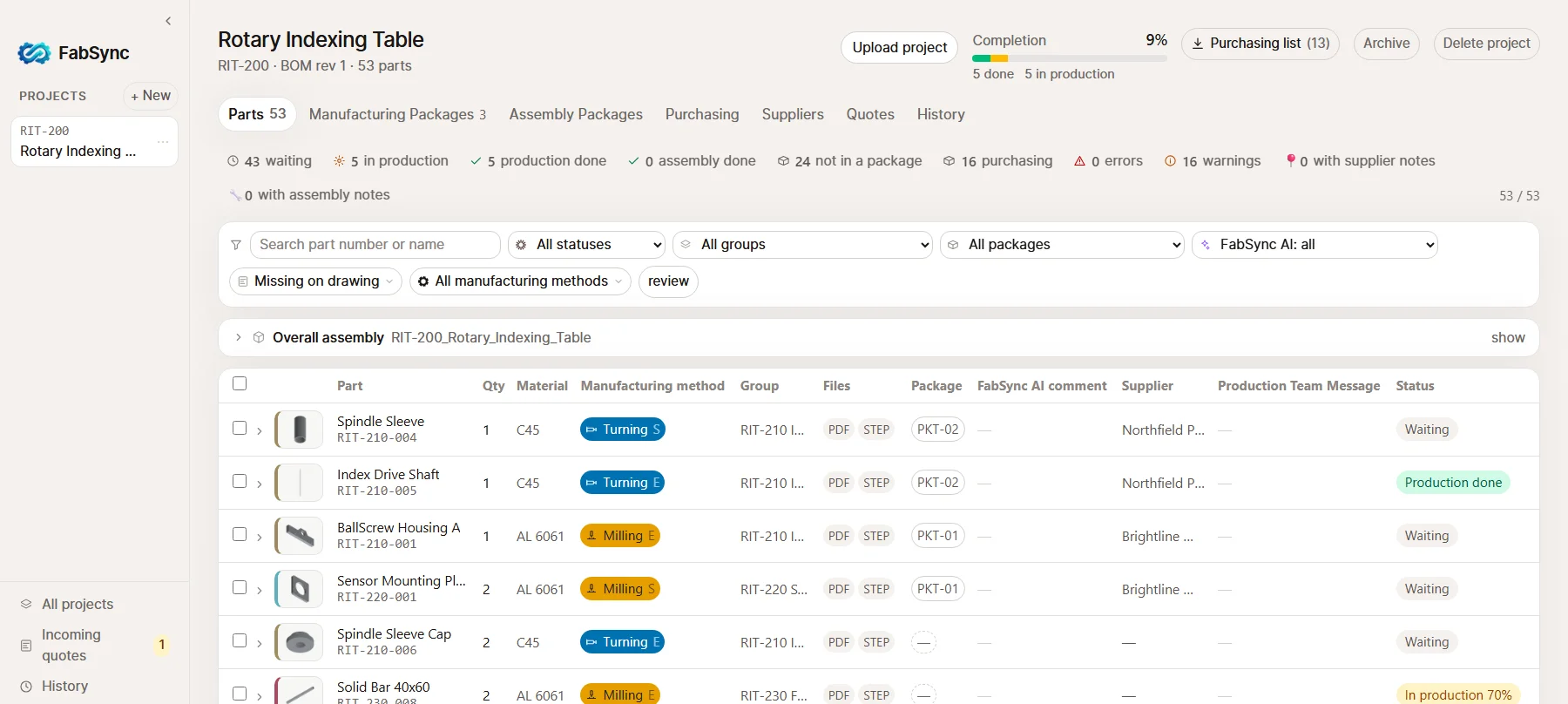The image size is (1568, 704).
Task: Click the Search part number or name field
Action: [x=375, y=245]
